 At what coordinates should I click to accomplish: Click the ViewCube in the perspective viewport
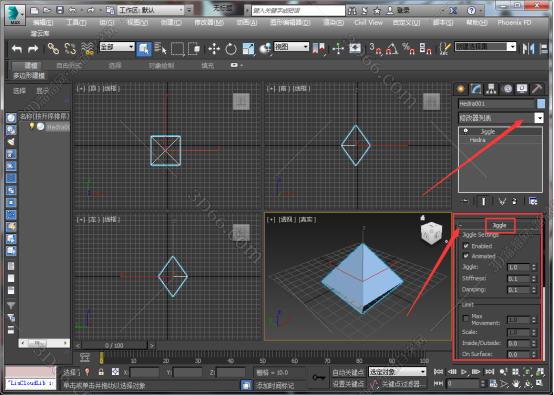(431, 233)
